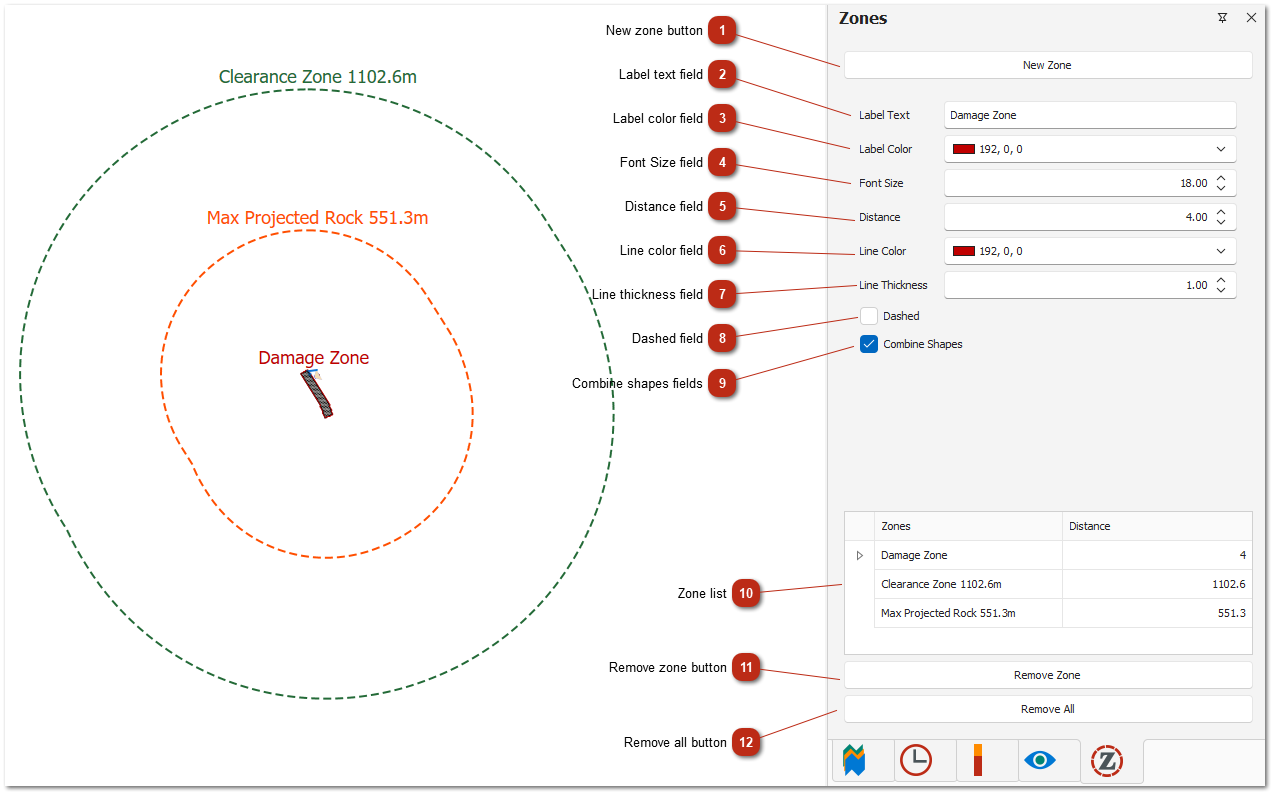
Task: Open the clock timing tab icon
Action: click(915, 761)
